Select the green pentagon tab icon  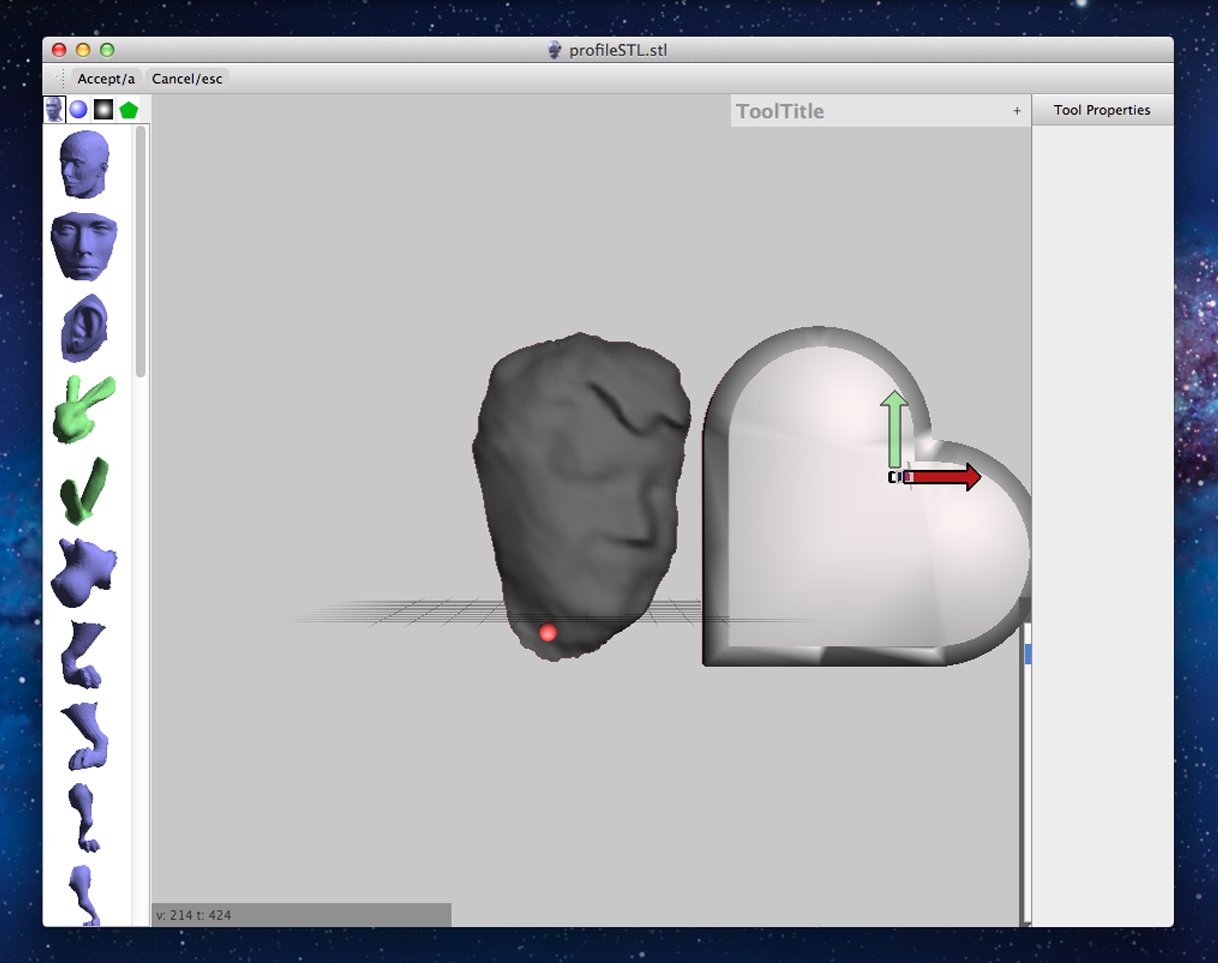coord(128,110)
